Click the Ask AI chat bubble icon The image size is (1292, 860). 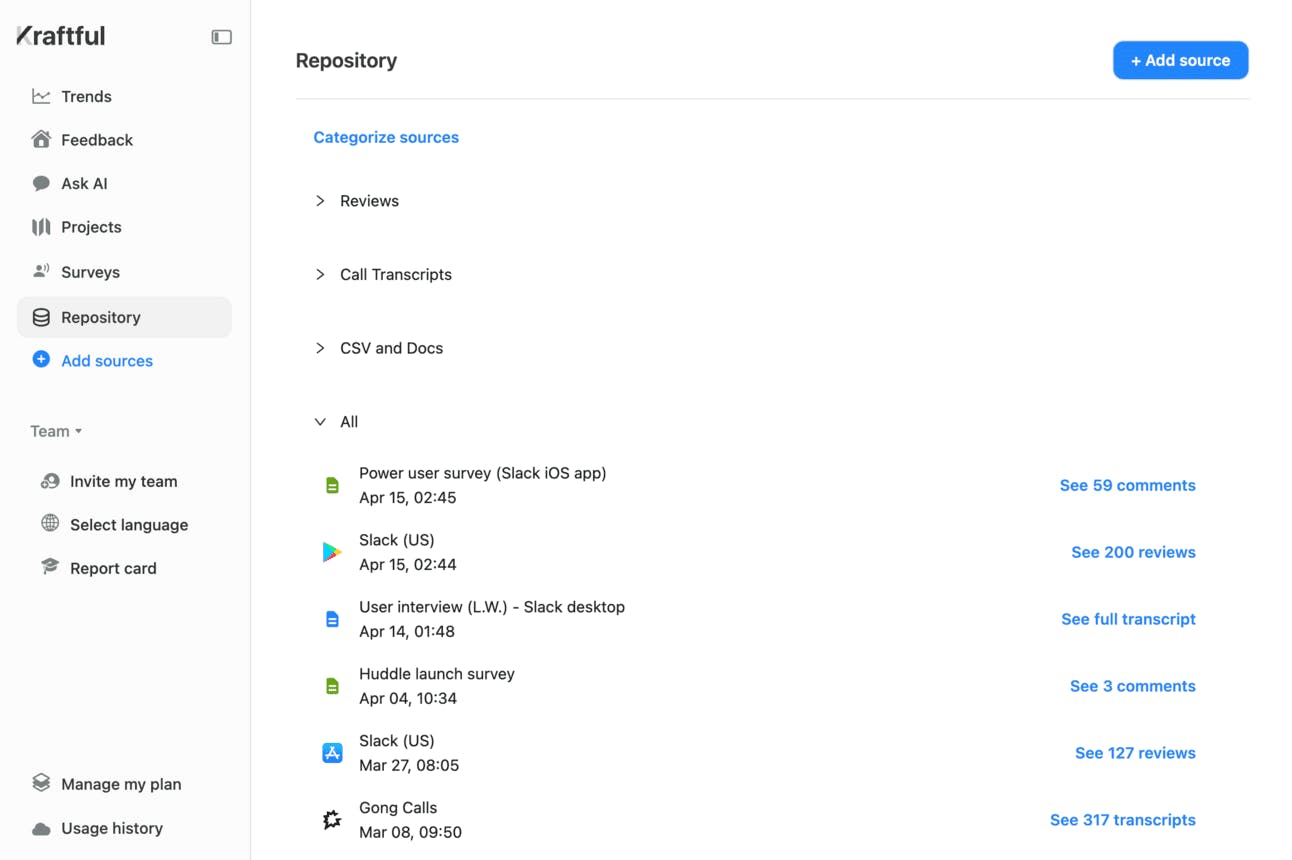[41, 183]
